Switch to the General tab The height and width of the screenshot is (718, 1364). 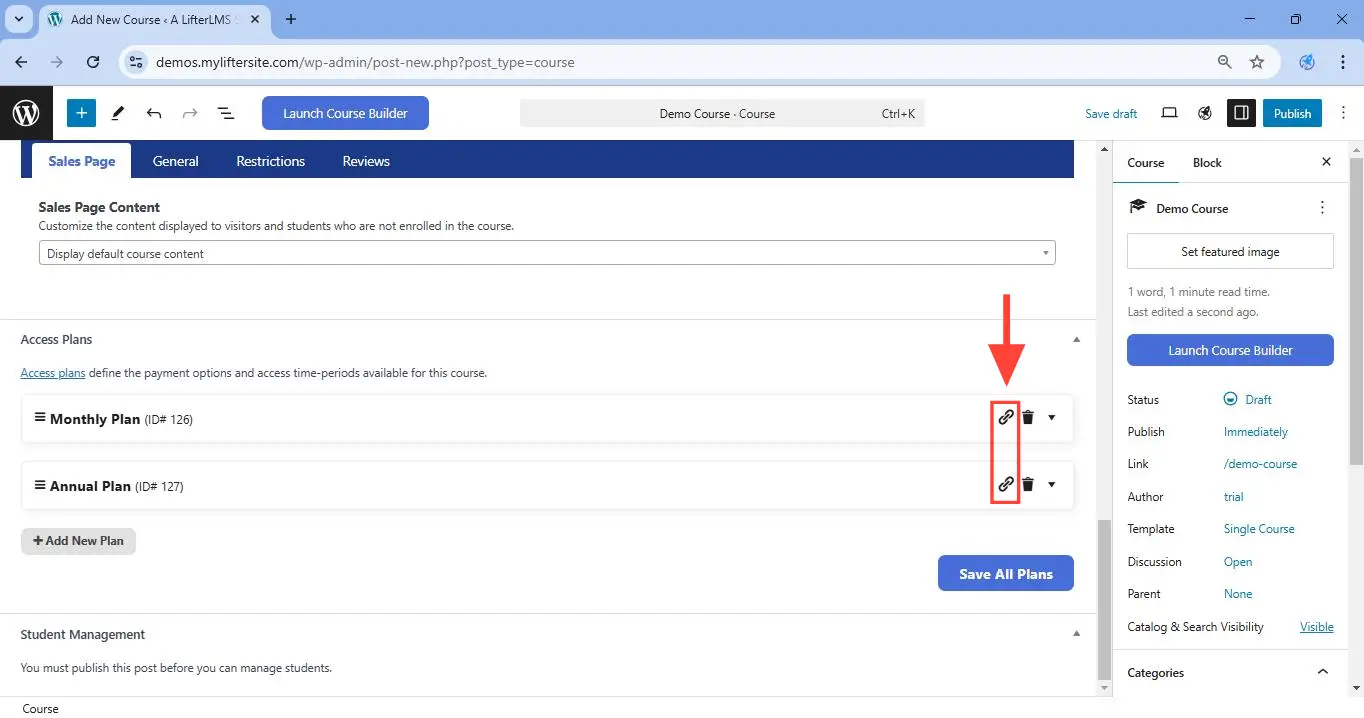point(176,161)
